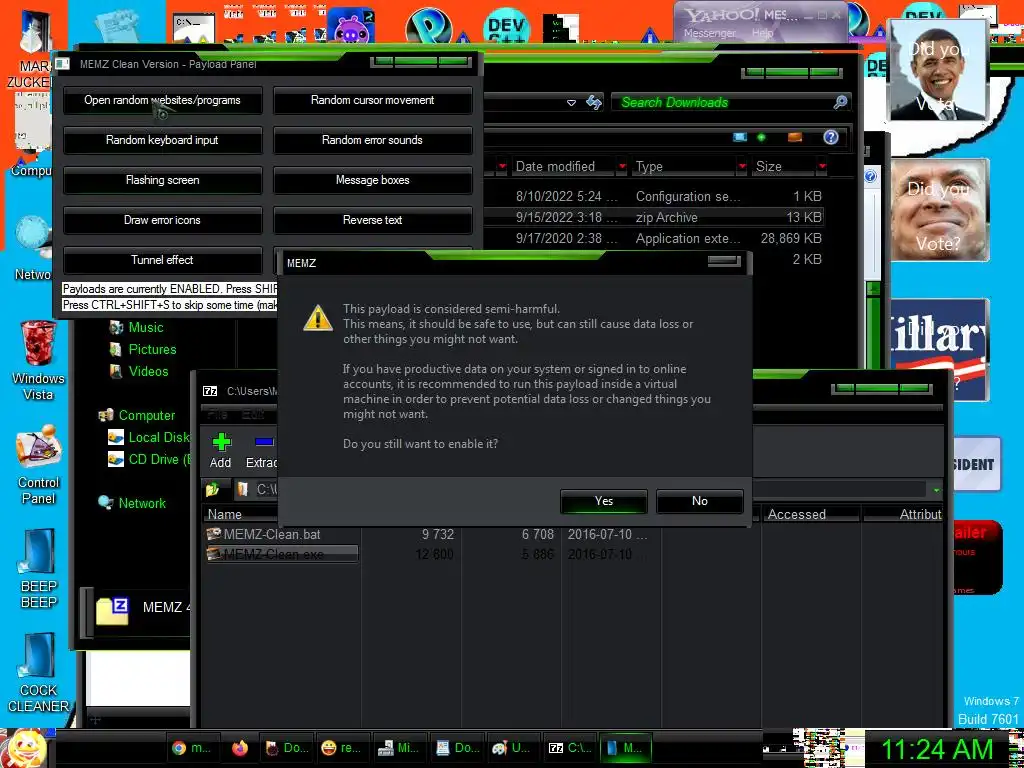The height and width of the screenshot is (768, 1024).
Task: Toggle Random keyboard input payload
Action: pos(163,140)
